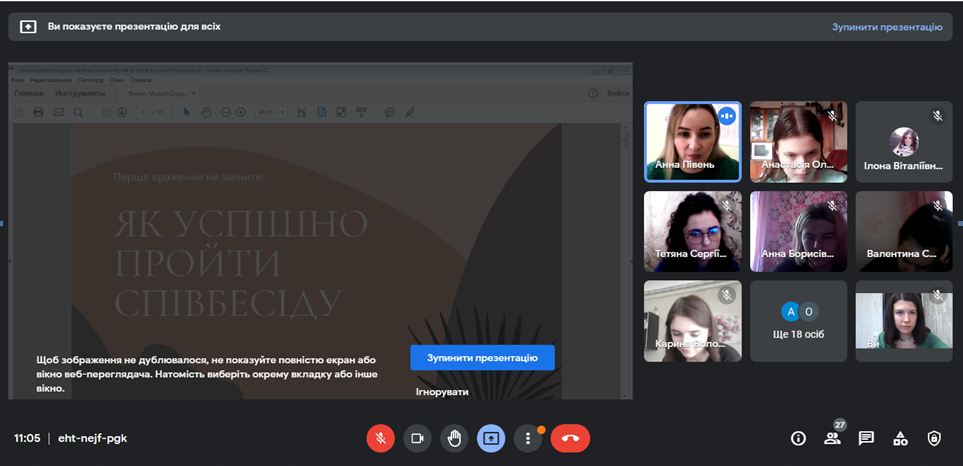The height and width of the screenshot is (466, 963).
Task: Click the Ігнорувати button
Action: [x=442, y=392]
